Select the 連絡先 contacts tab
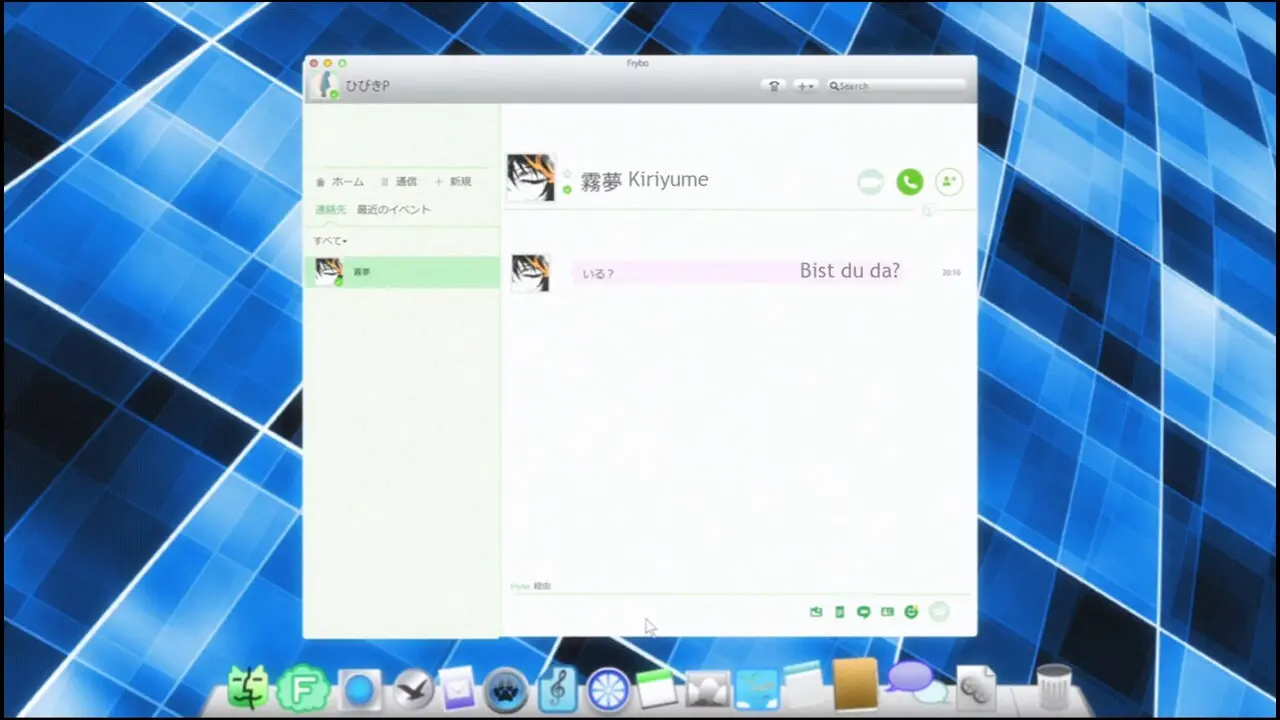Image resolution: width=1280 pixels, height=720 pixels. [x=330, y=210]
